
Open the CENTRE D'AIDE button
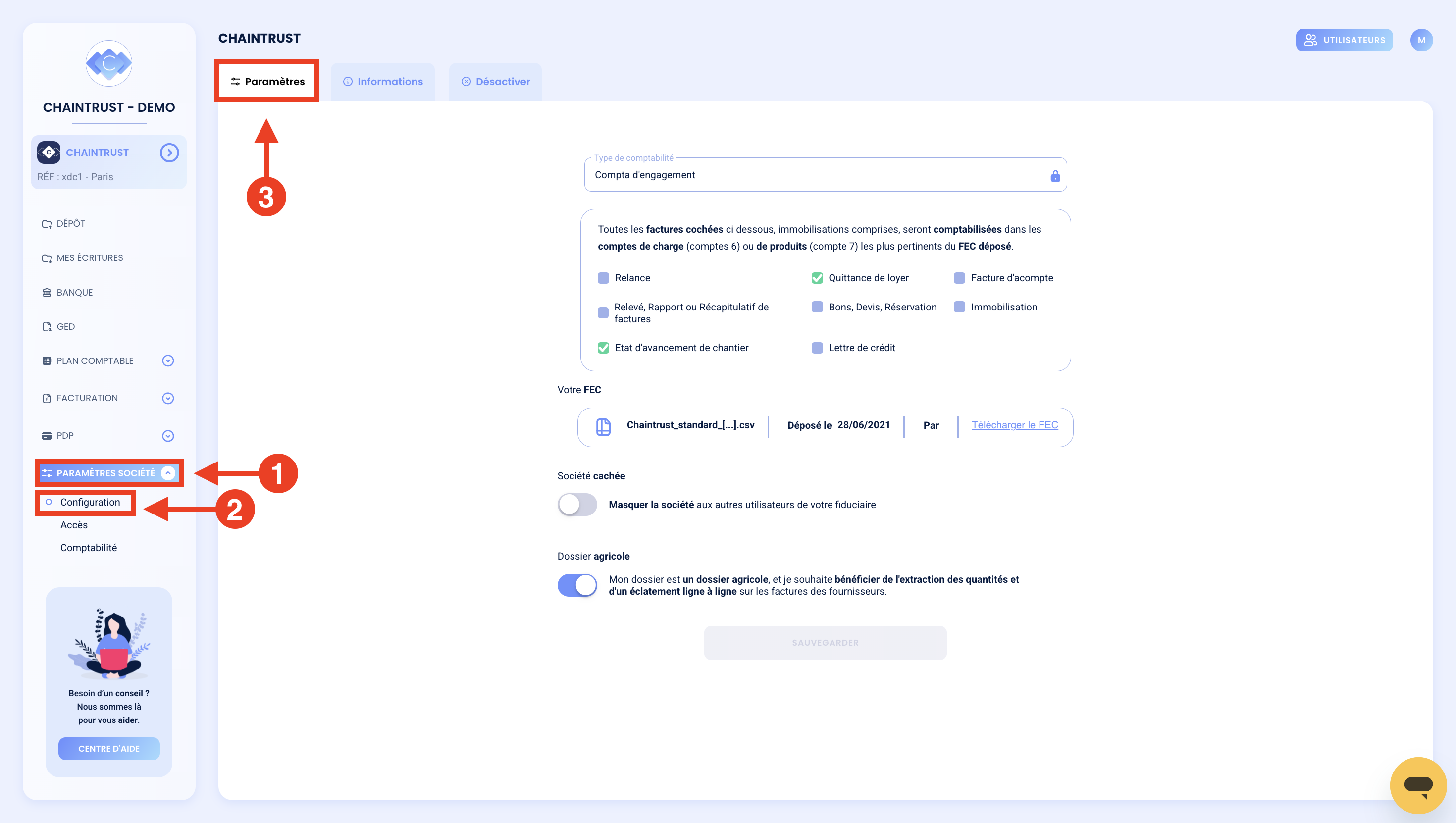(108, 748)
